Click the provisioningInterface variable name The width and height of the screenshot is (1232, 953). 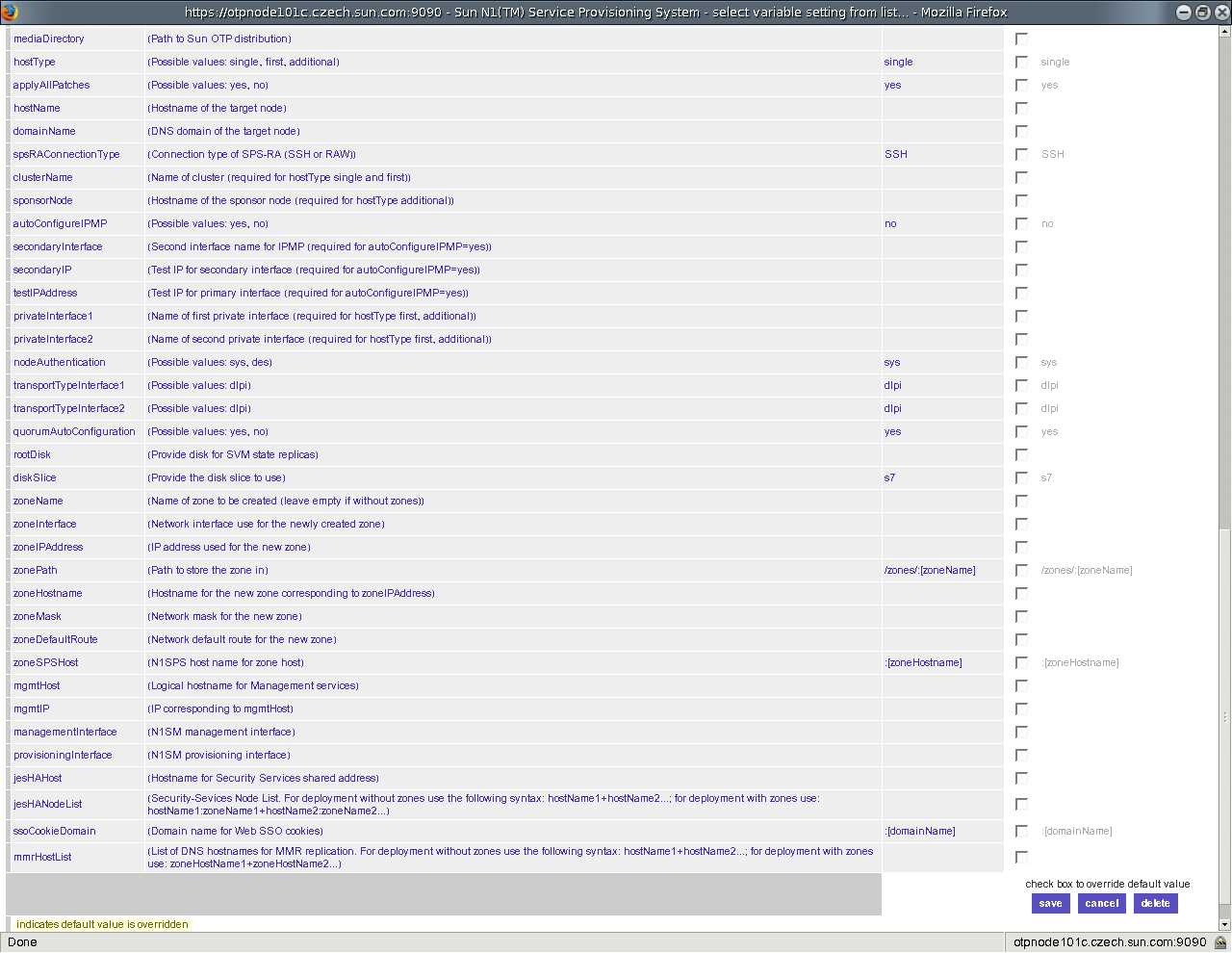tap(63, 755)
